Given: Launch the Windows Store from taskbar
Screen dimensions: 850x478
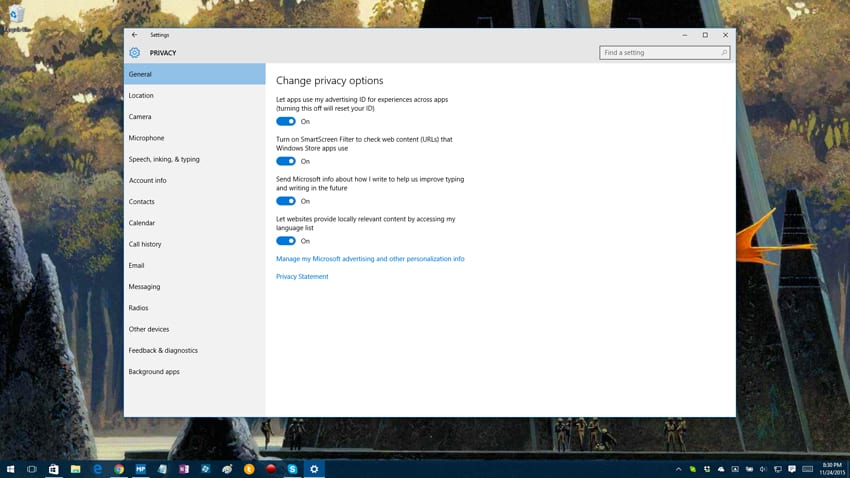Looking at the screenshot, I should (x=53, y=469).
